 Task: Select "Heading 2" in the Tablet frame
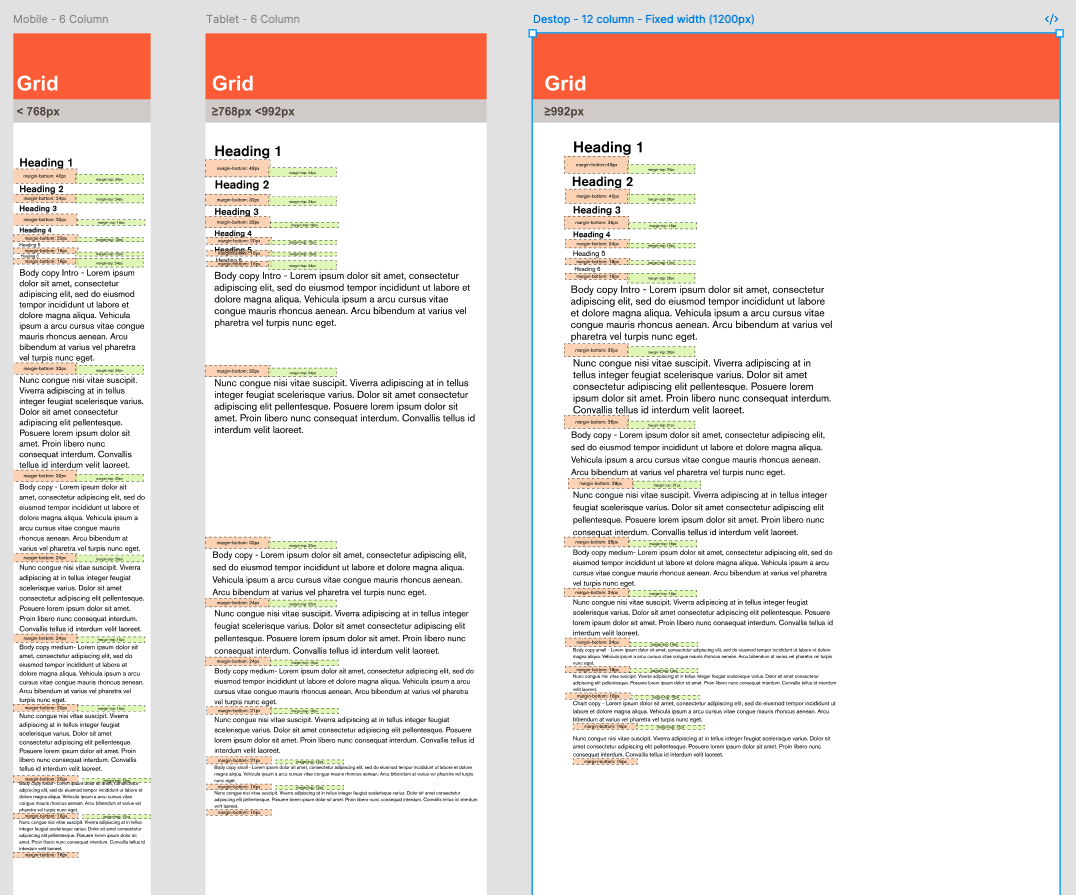tap(242, 185)
